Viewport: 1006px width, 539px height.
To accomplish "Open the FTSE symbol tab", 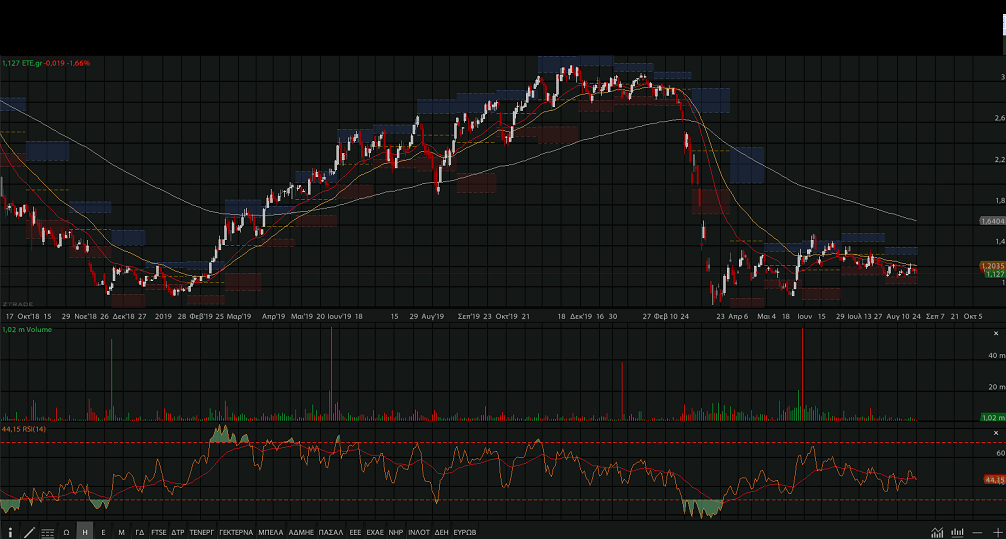I will (159, 532).
